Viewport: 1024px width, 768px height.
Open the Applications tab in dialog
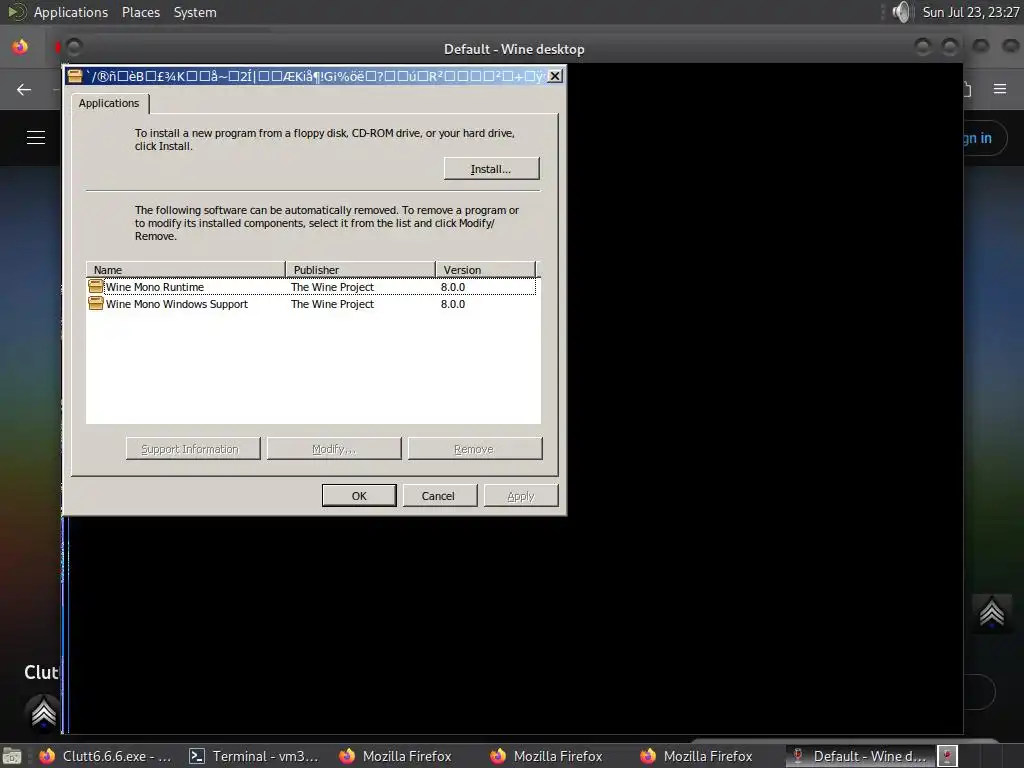(x=109, y=103)
